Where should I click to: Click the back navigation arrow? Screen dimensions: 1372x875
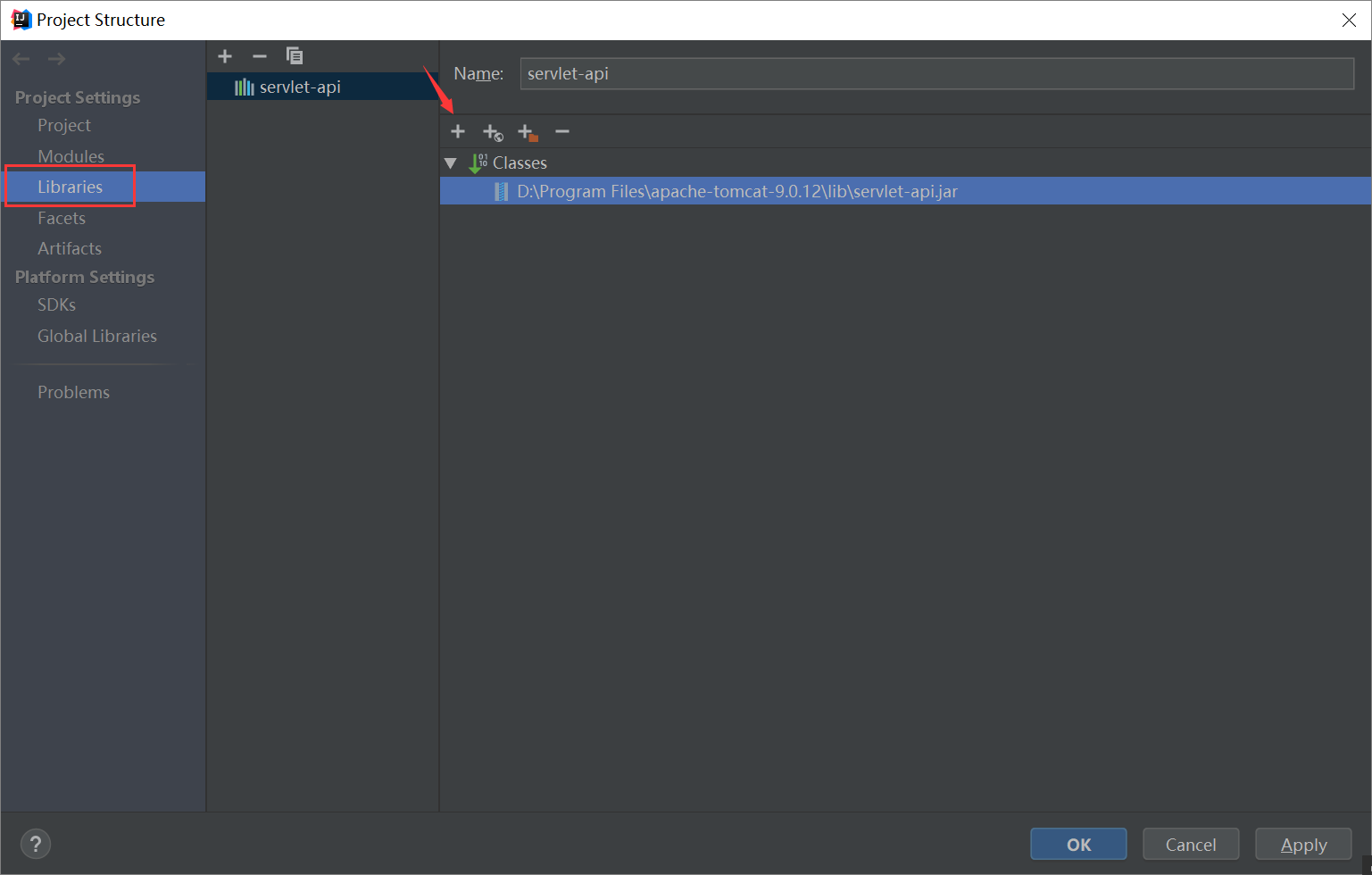[21, 59]
